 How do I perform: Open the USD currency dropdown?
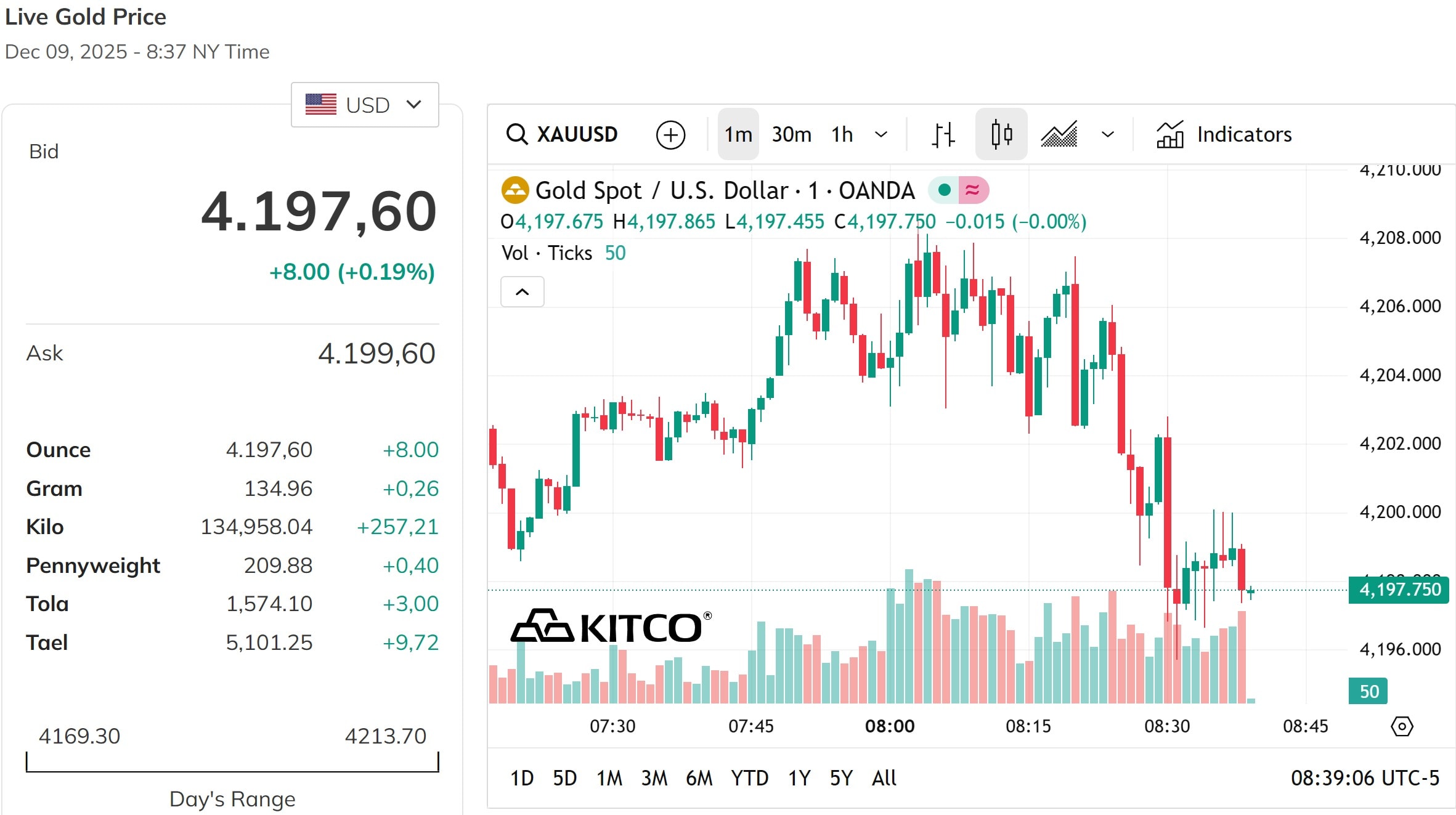[x=364, y=104]
